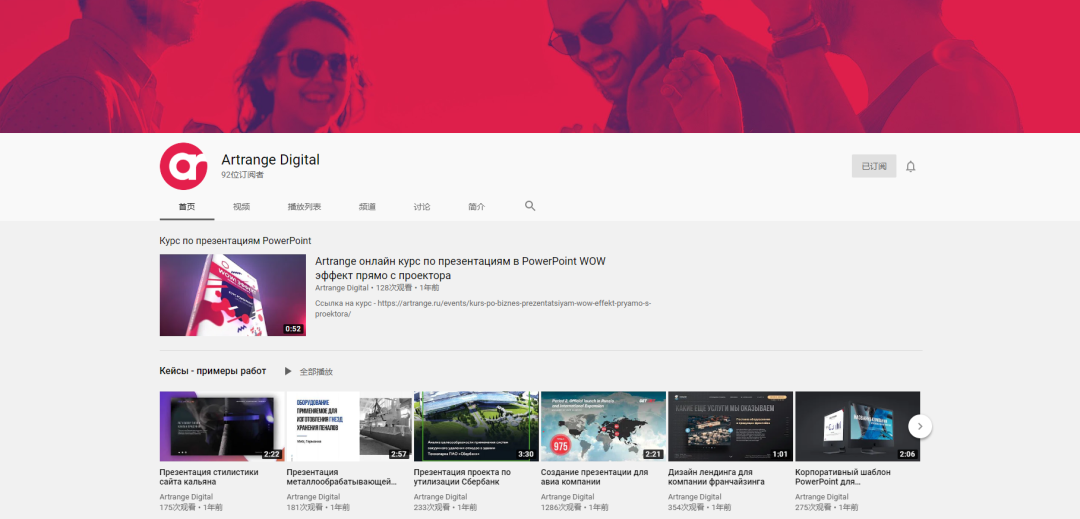Open the 讨论 discussion tab
This screenshot has height=519, width=1080.
pos(422,206)
